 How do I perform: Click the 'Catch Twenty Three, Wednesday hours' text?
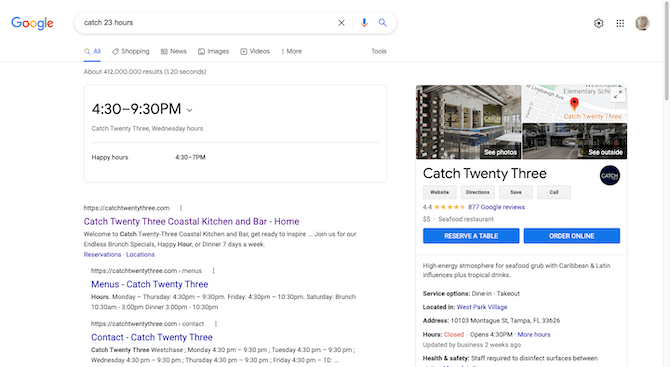pyautogui.click(x=147, y=129)
